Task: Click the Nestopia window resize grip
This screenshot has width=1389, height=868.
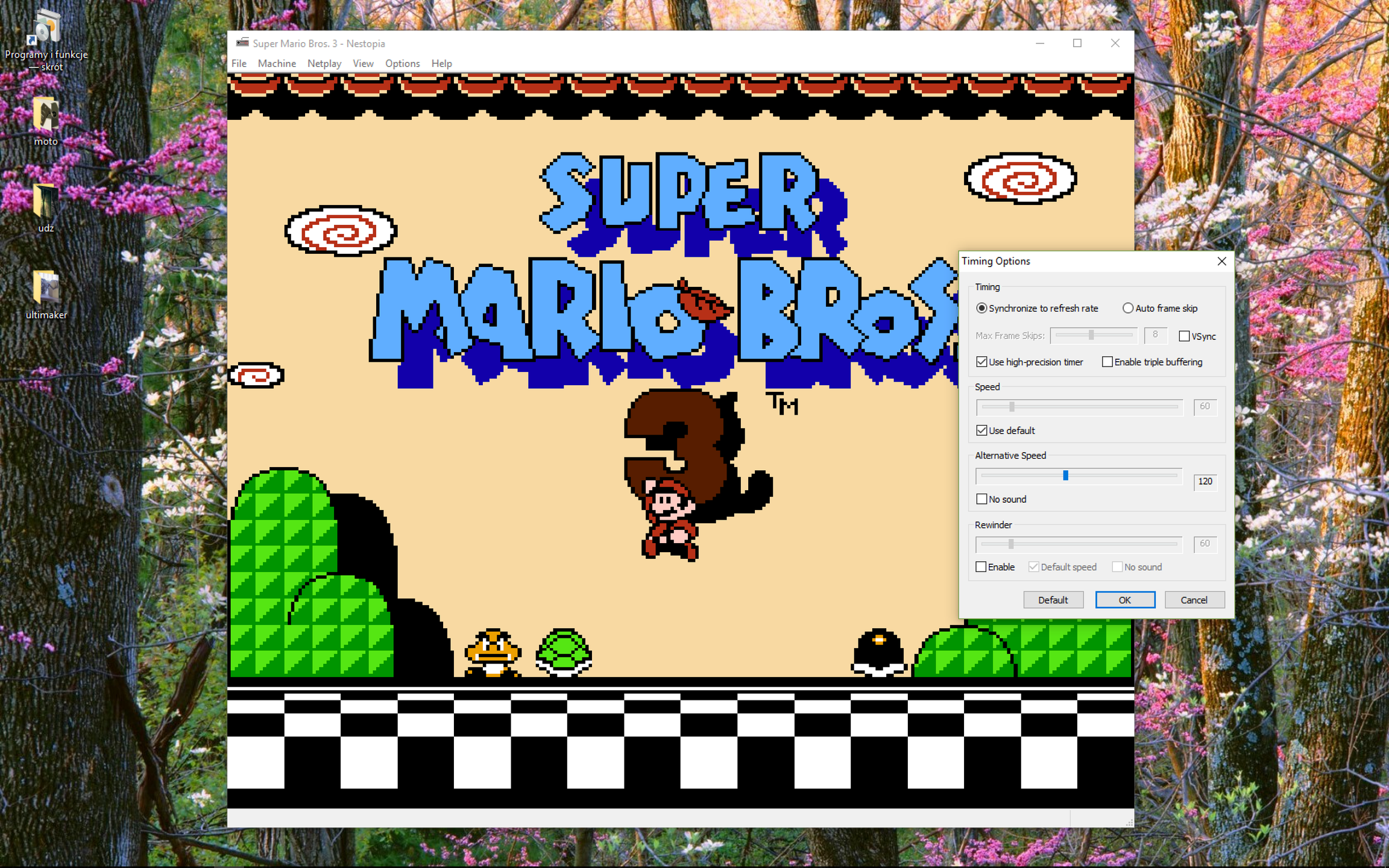Action: click(x=1129, y=822)
